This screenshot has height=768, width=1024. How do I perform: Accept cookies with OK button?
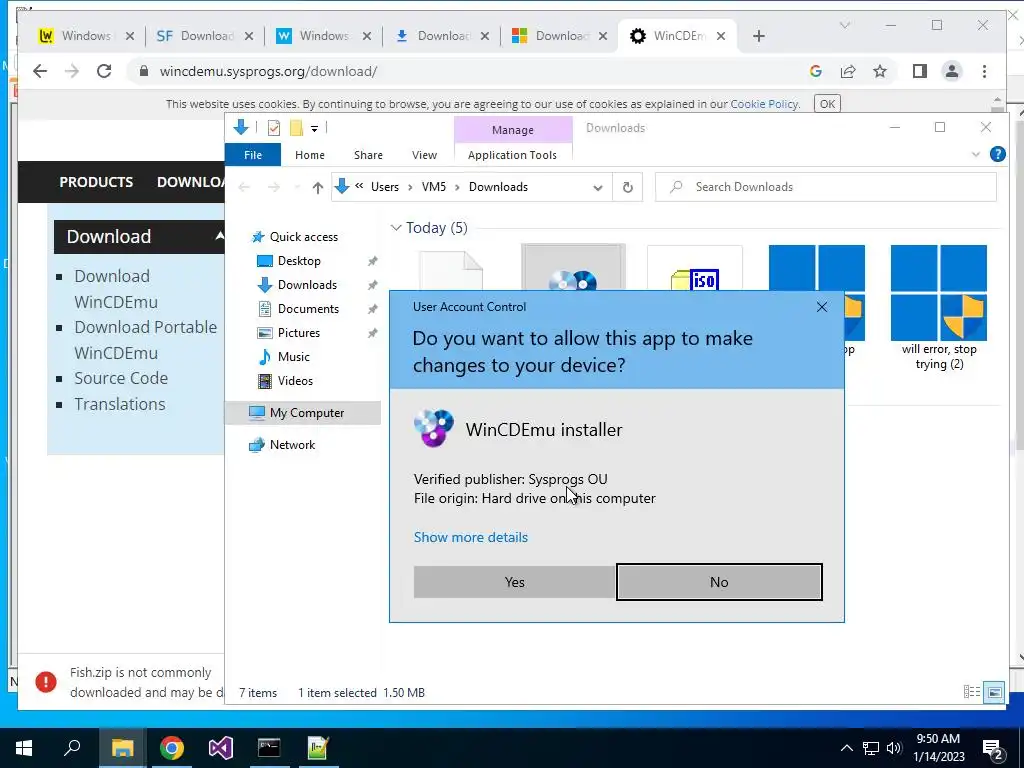[x=827, y=104]
